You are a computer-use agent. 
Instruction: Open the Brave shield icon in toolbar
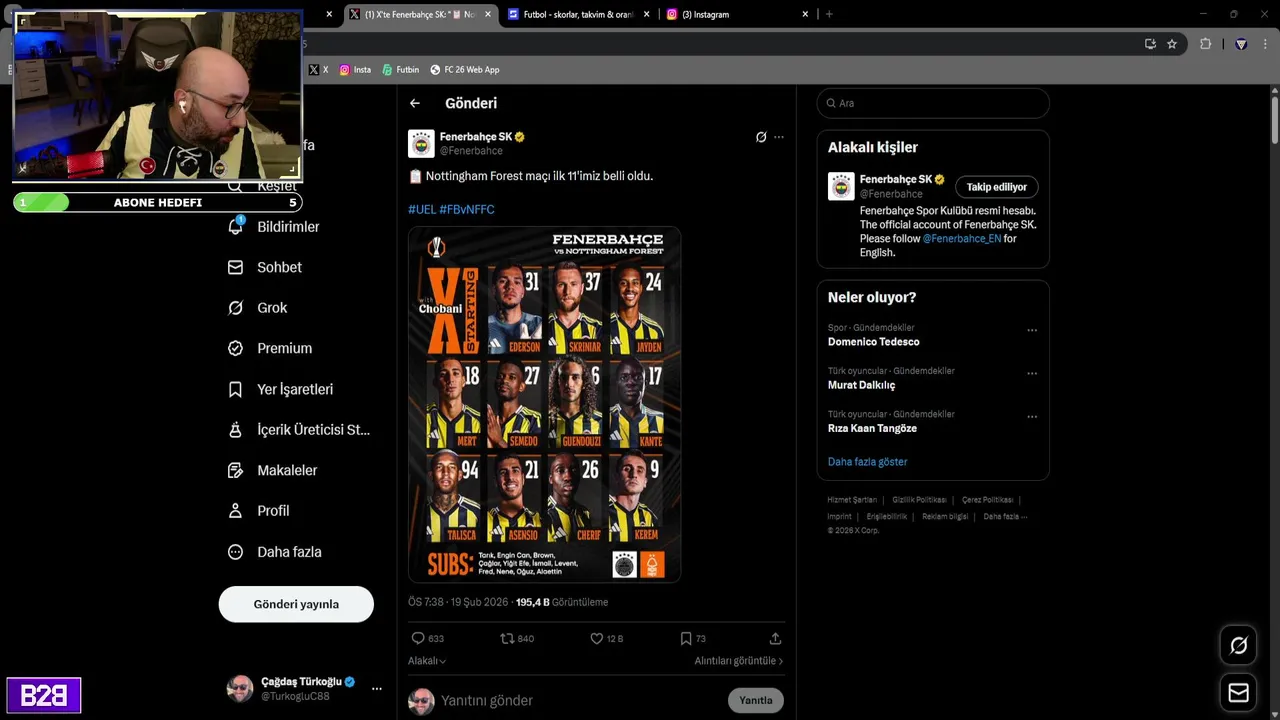pyautogui.click(x=1241, y=44)
